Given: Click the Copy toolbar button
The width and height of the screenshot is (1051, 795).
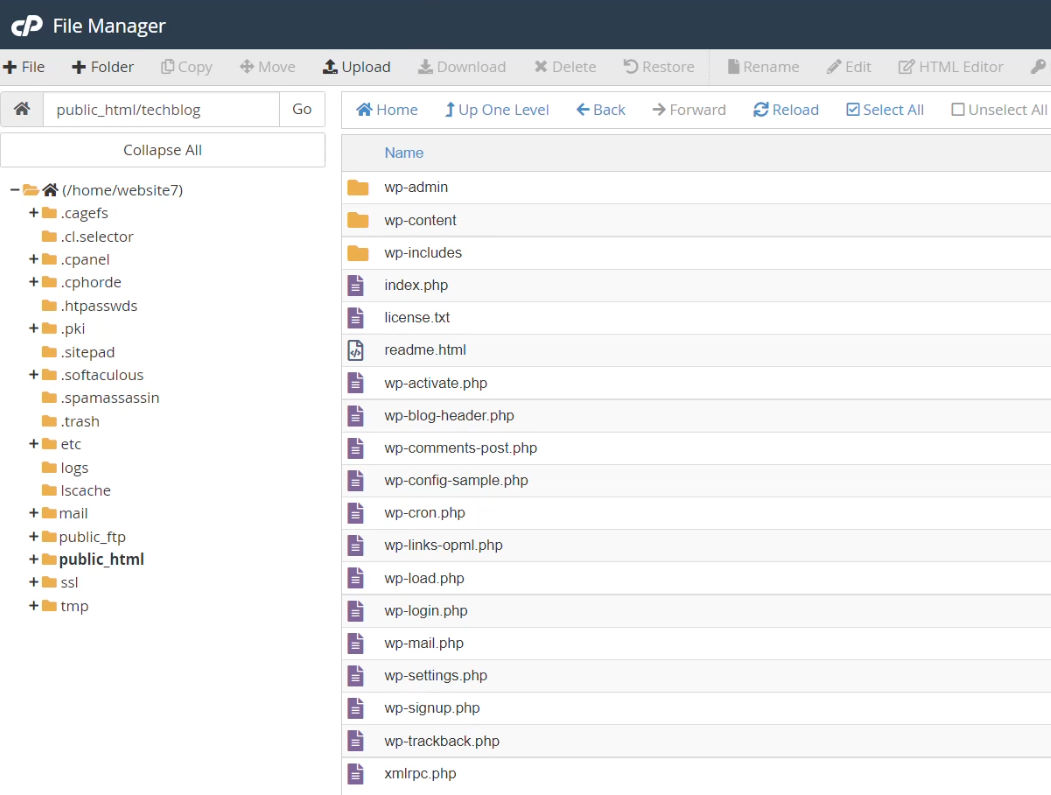Looking at the screenshot, I should [186, 67].
